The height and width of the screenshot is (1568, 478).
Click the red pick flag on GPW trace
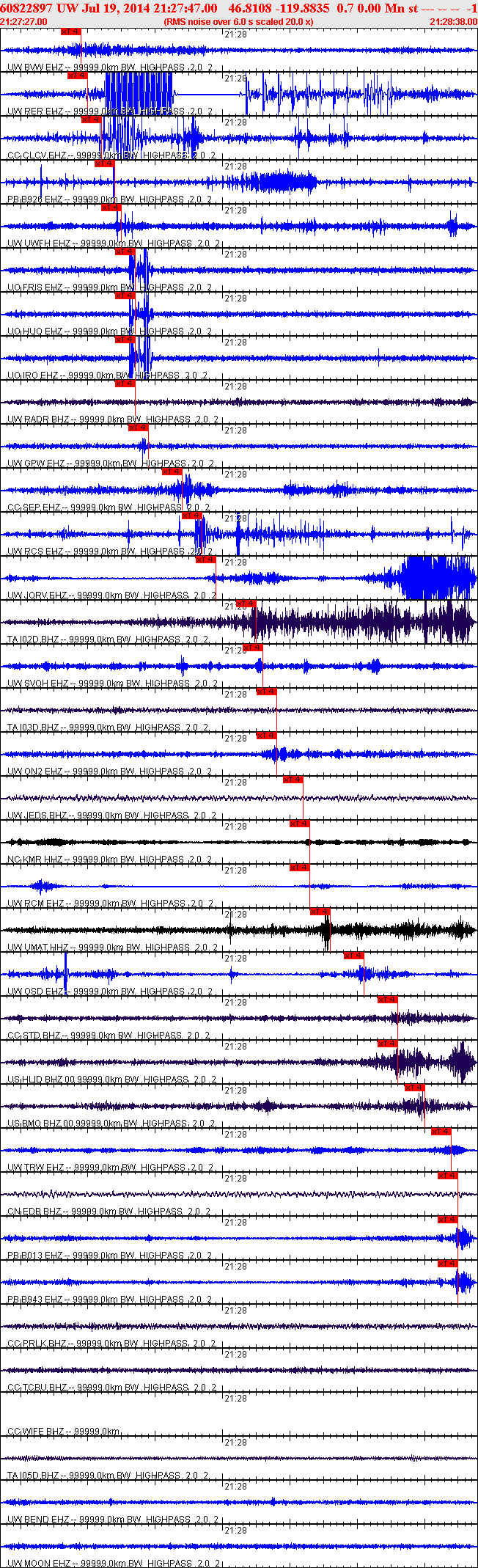(x=138, y=428)
